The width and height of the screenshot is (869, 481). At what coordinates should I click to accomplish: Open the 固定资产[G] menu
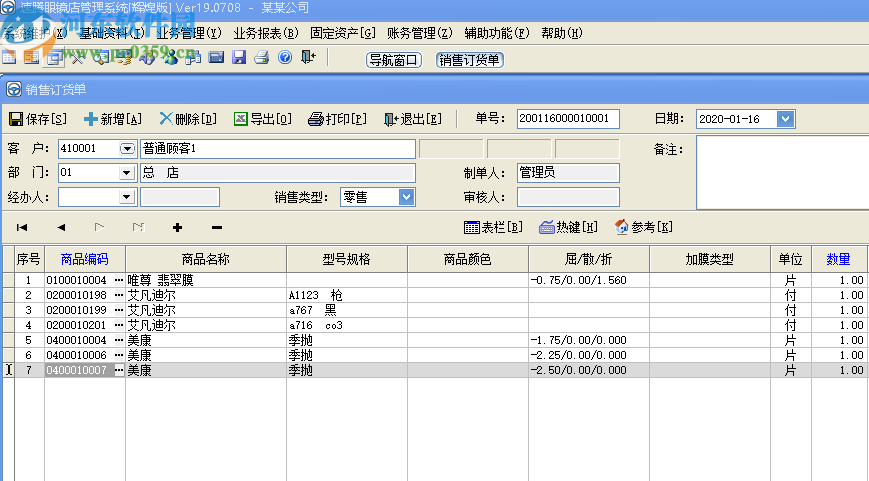pyautogui.click(x=343, y=33)
